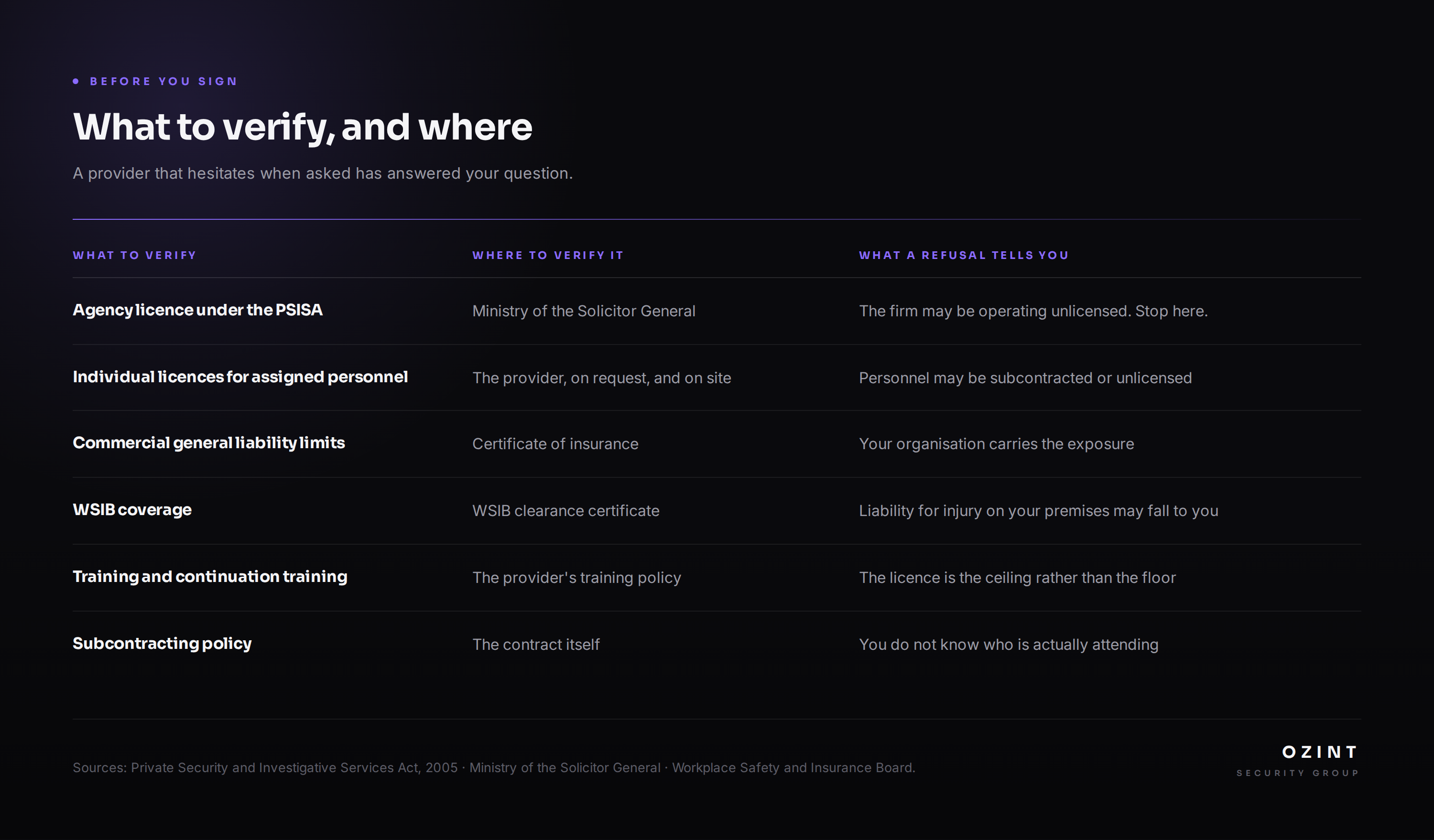
Task: Select the 'WSIB coverage' row title
Action: coord(132,510)
